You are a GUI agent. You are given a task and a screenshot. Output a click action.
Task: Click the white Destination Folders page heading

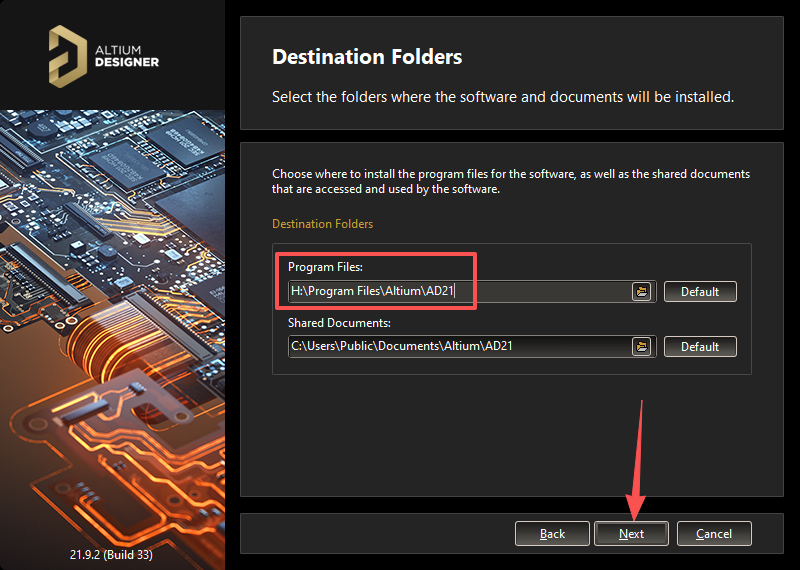(x=367, y=57)
